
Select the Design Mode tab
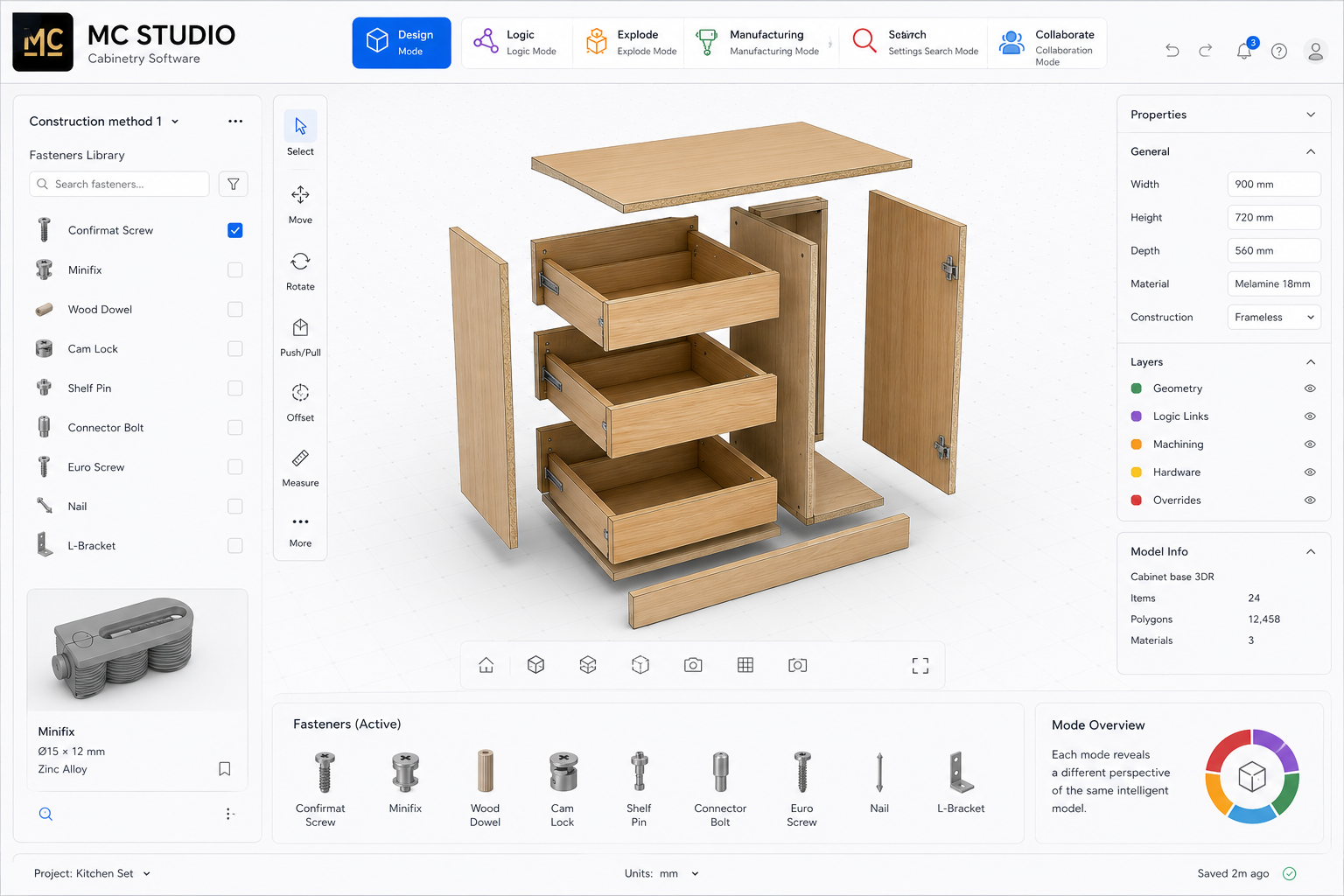tap(402, 42)
